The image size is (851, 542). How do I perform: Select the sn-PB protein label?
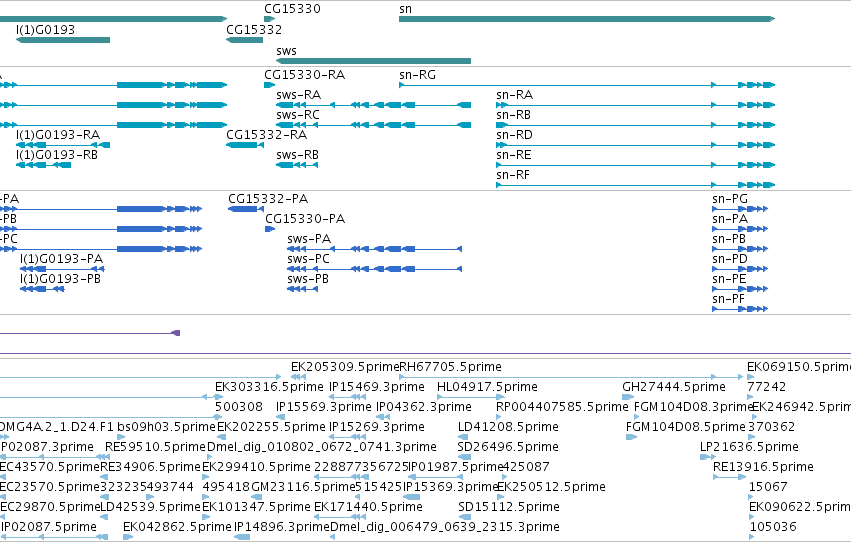(x=729, y=239)
